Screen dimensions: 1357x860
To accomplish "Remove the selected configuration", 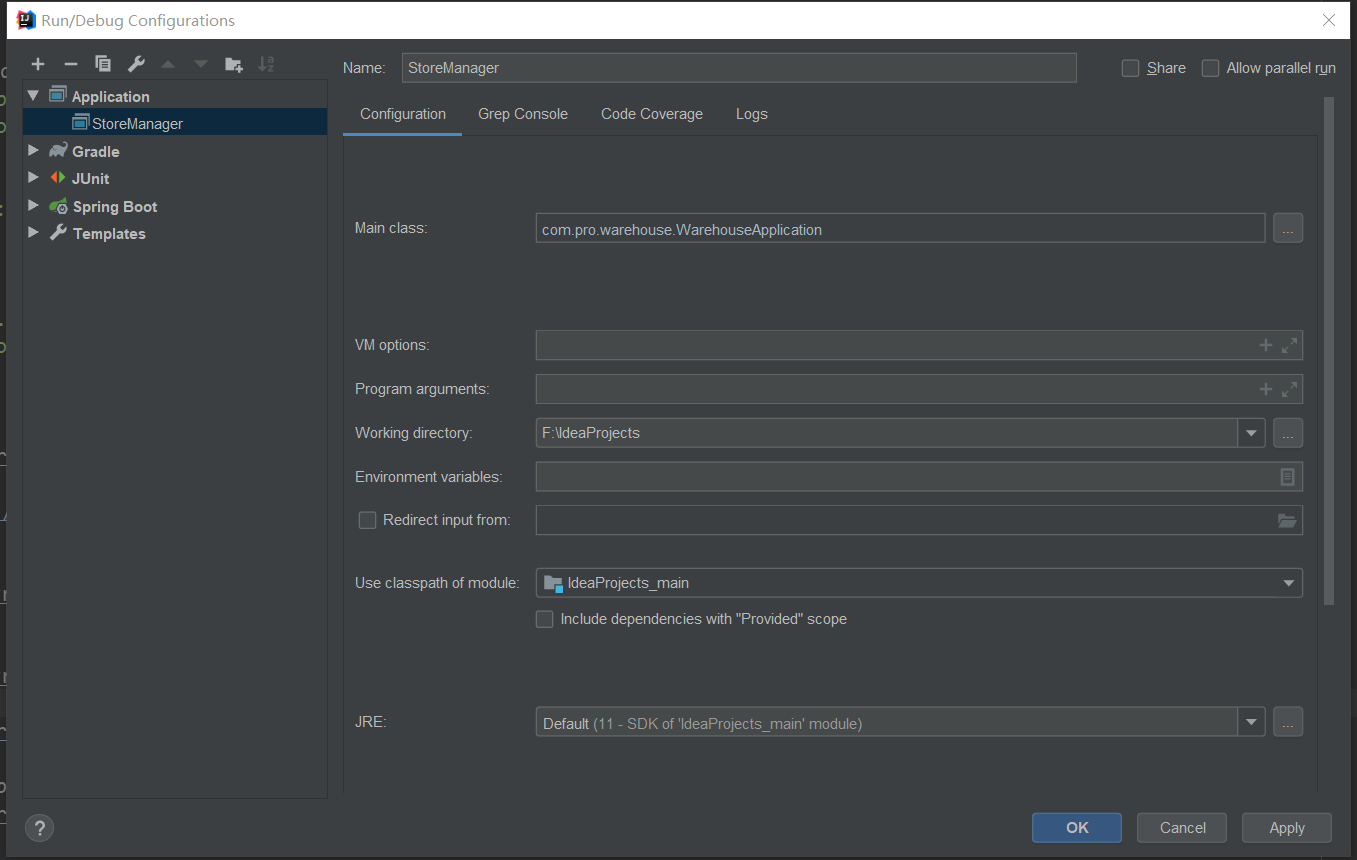I will coord(70,63).
